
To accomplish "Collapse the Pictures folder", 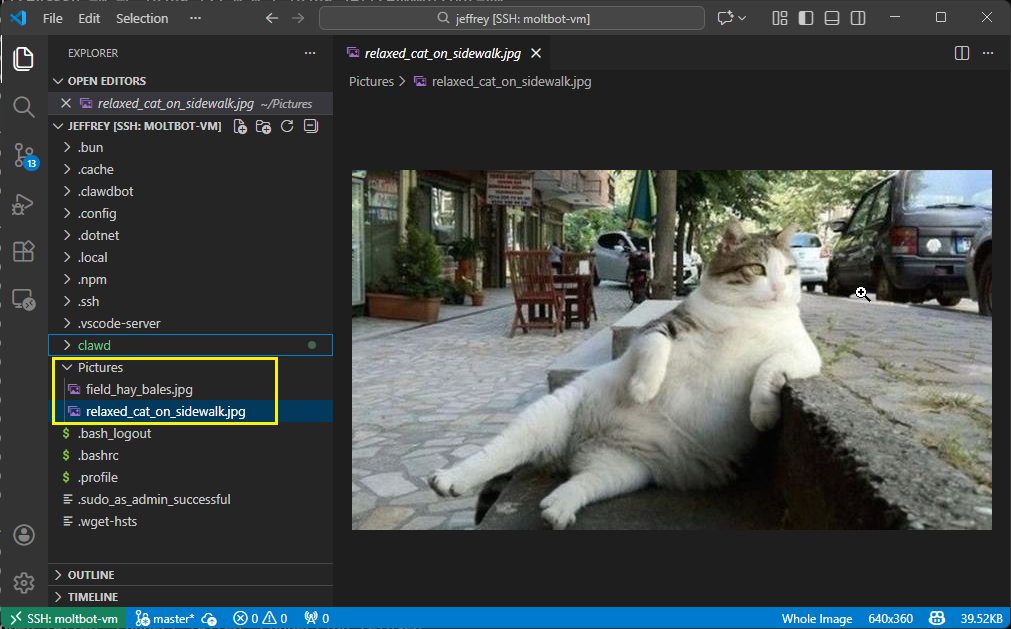I will coord(100,367).
